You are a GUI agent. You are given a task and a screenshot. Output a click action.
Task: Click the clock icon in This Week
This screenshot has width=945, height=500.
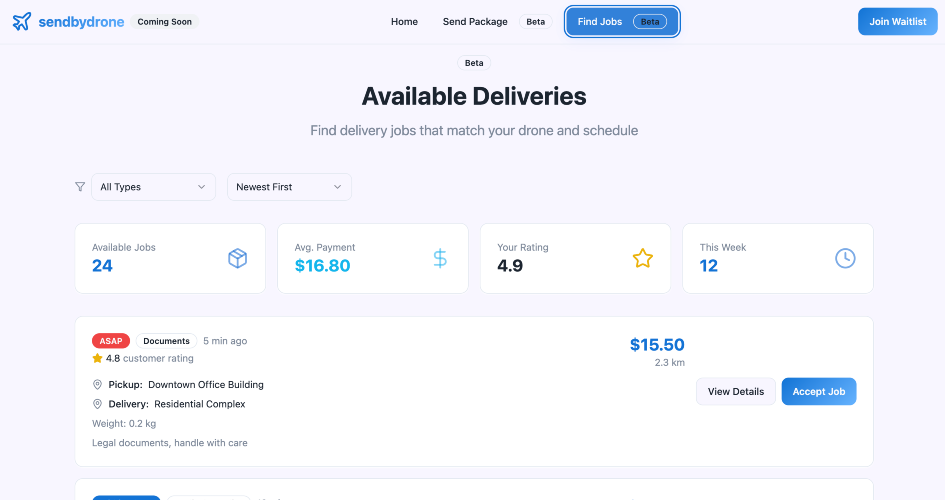845,258
